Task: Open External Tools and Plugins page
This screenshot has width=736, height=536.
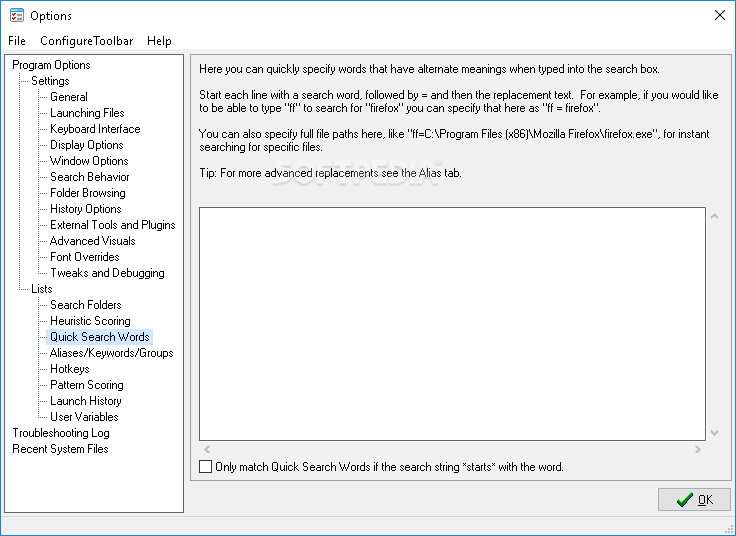Action: pos(113,224)
